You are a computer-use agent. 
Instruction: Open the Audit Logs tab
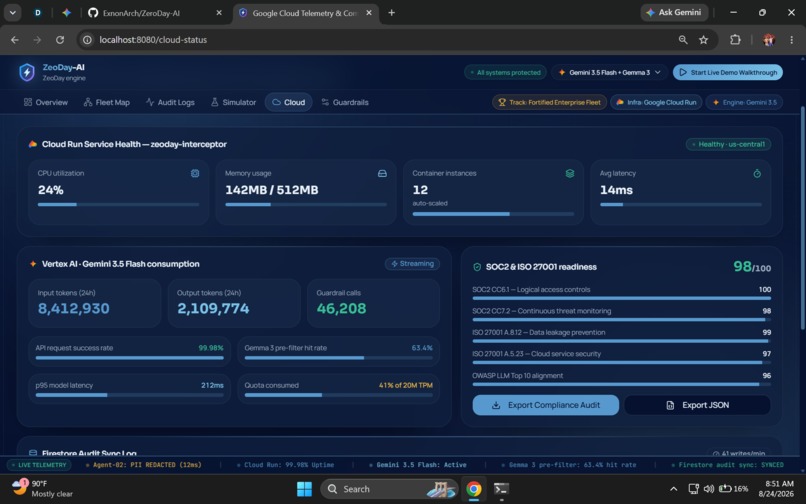point(170,102)
